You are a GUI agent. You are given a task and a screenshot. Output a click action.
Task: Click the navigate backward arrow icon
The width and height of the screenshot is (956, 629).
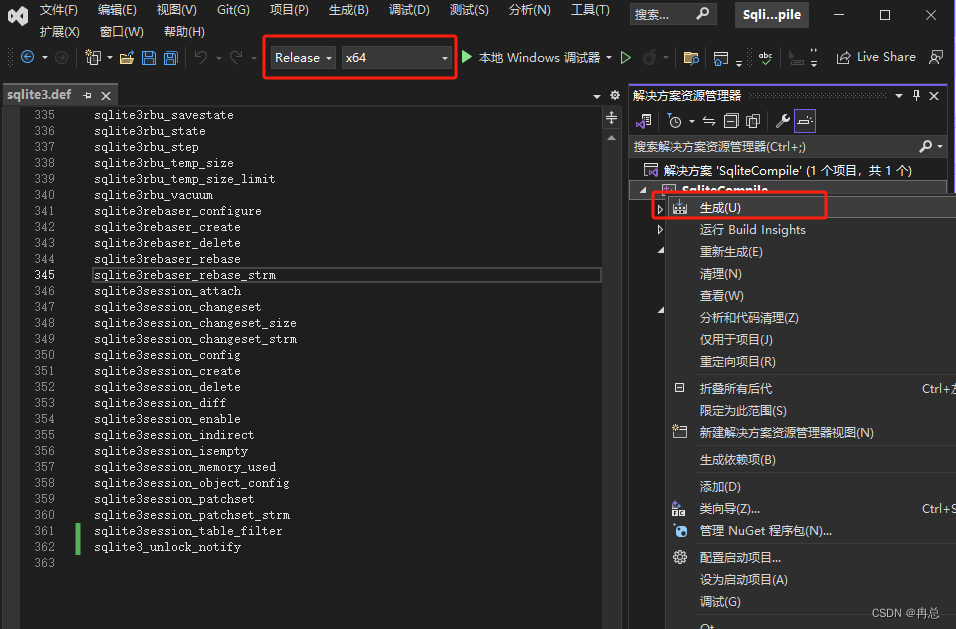(27, 57)
